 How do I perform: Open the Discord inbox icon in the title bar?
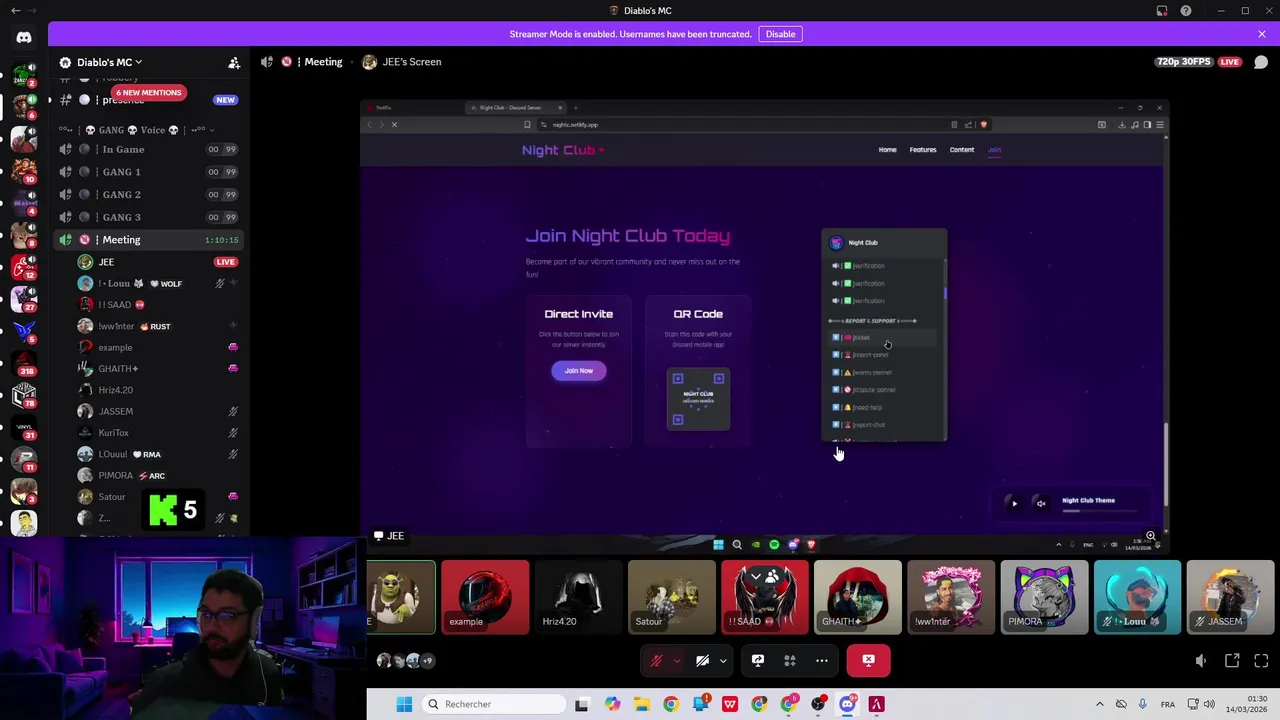[x=1162, y=11]
